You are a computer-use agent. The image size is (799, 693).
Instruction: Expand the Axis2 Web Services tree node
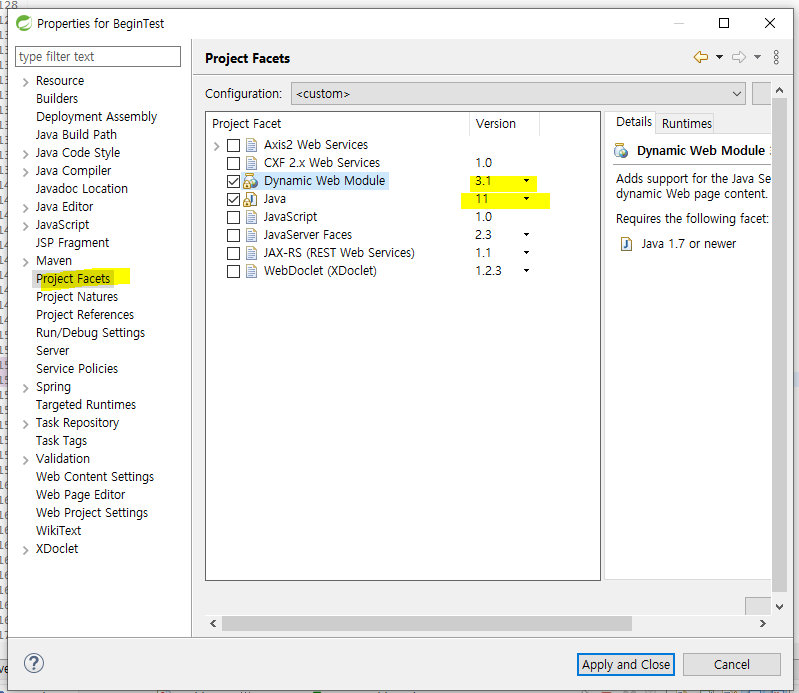click(x=217, y=146)
